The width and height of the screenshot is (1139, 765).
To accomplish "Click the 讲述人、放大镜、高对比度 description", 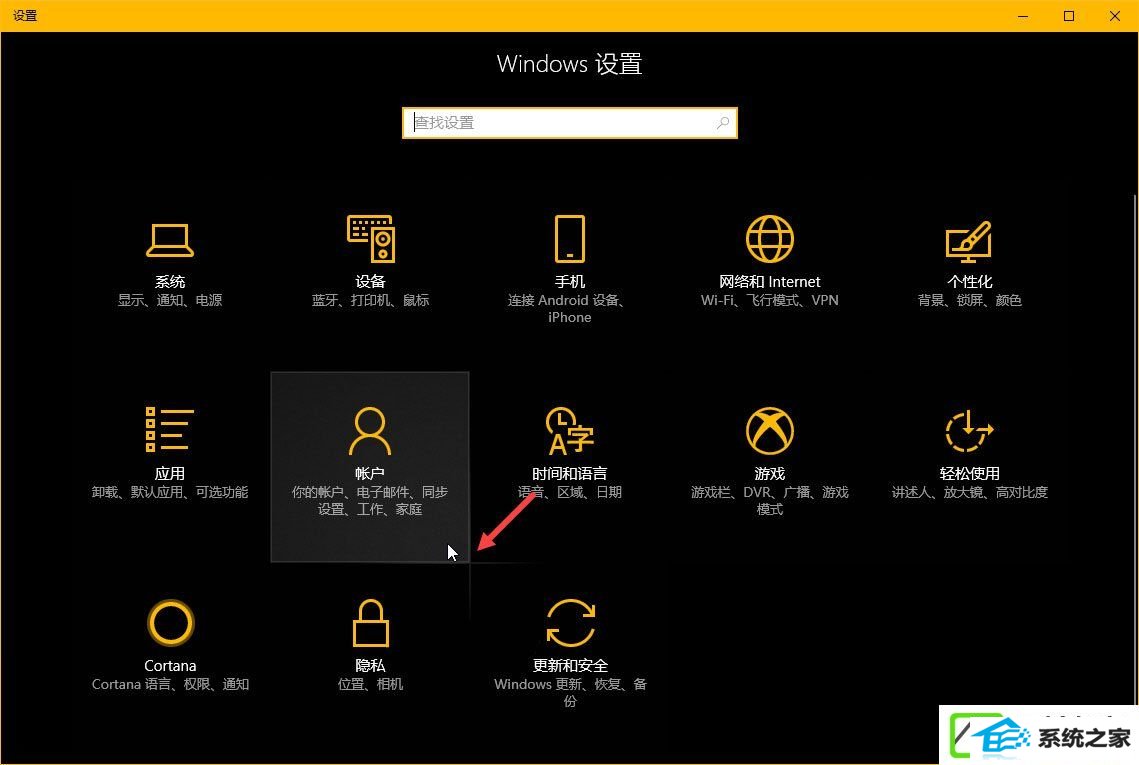I will [970, 492].
